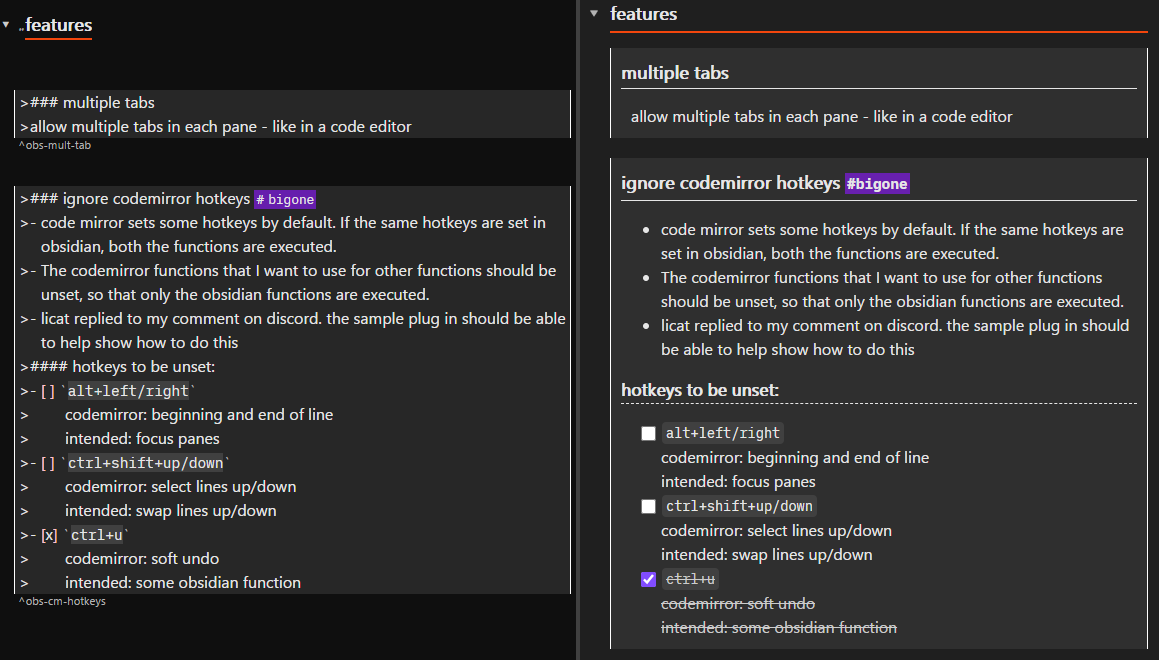Click the #bigone tag in the source editor

pos(285,199)
